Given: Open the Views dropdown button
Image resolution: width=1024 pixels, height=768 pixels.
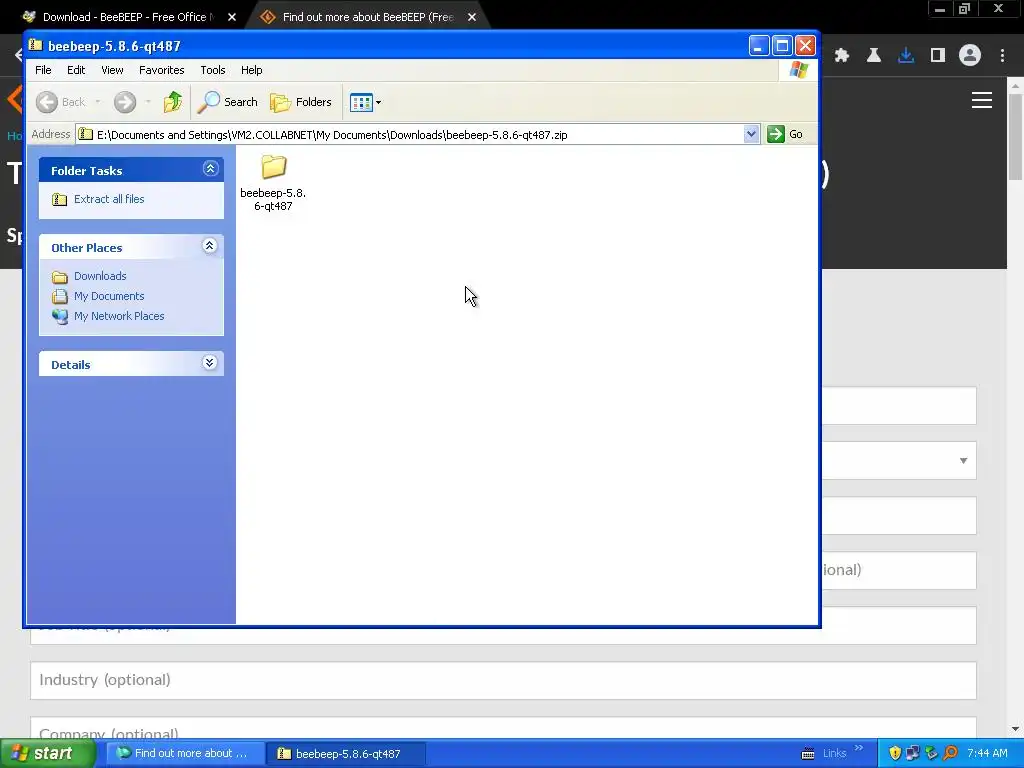Looking at the screenshot, I should coord(365,102).
